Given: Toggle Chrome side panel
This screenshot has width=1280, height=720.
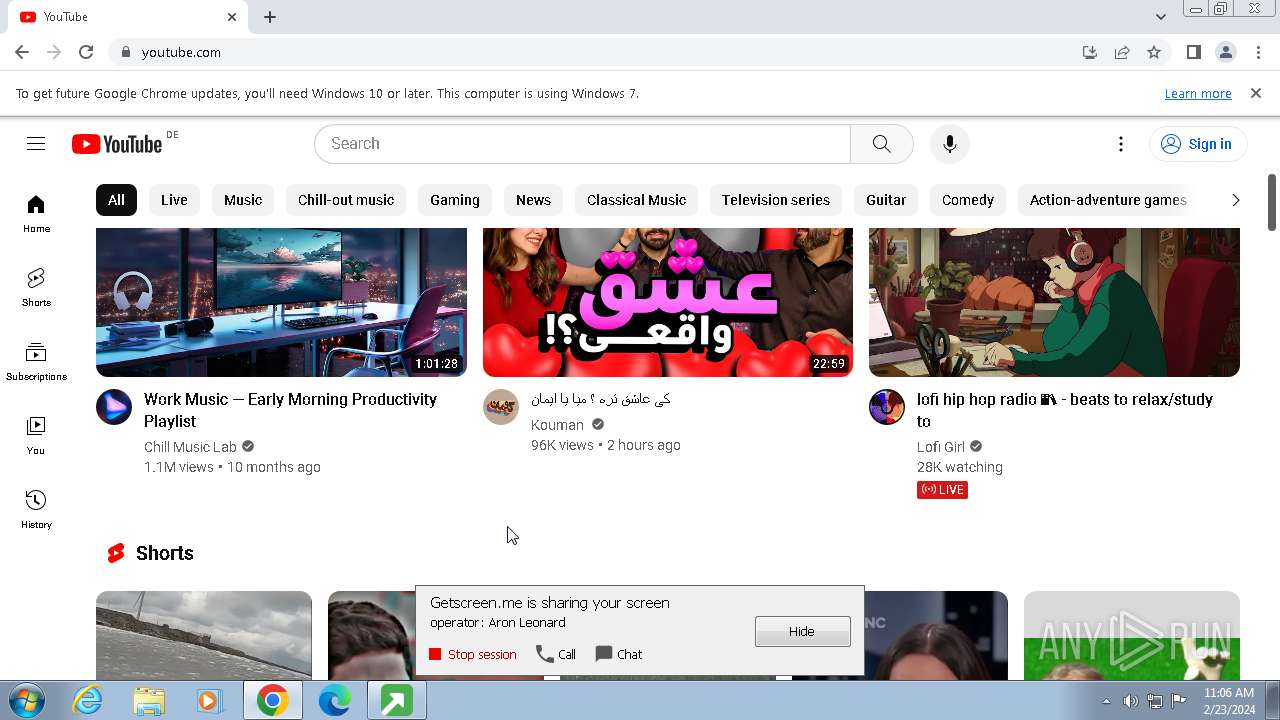Looking at the screenshot, I should point(1193,52).
